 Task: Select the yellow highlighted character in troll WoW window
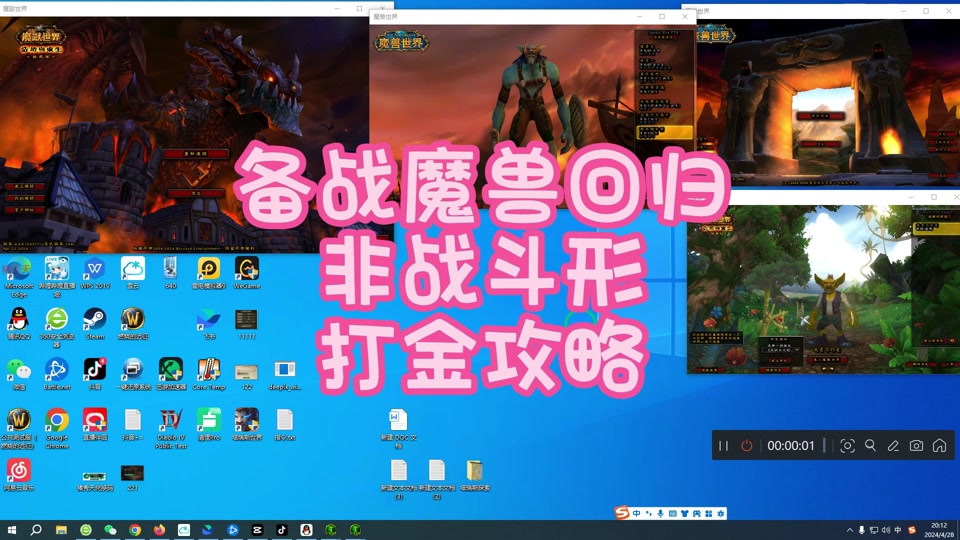(x=664, y=132)
